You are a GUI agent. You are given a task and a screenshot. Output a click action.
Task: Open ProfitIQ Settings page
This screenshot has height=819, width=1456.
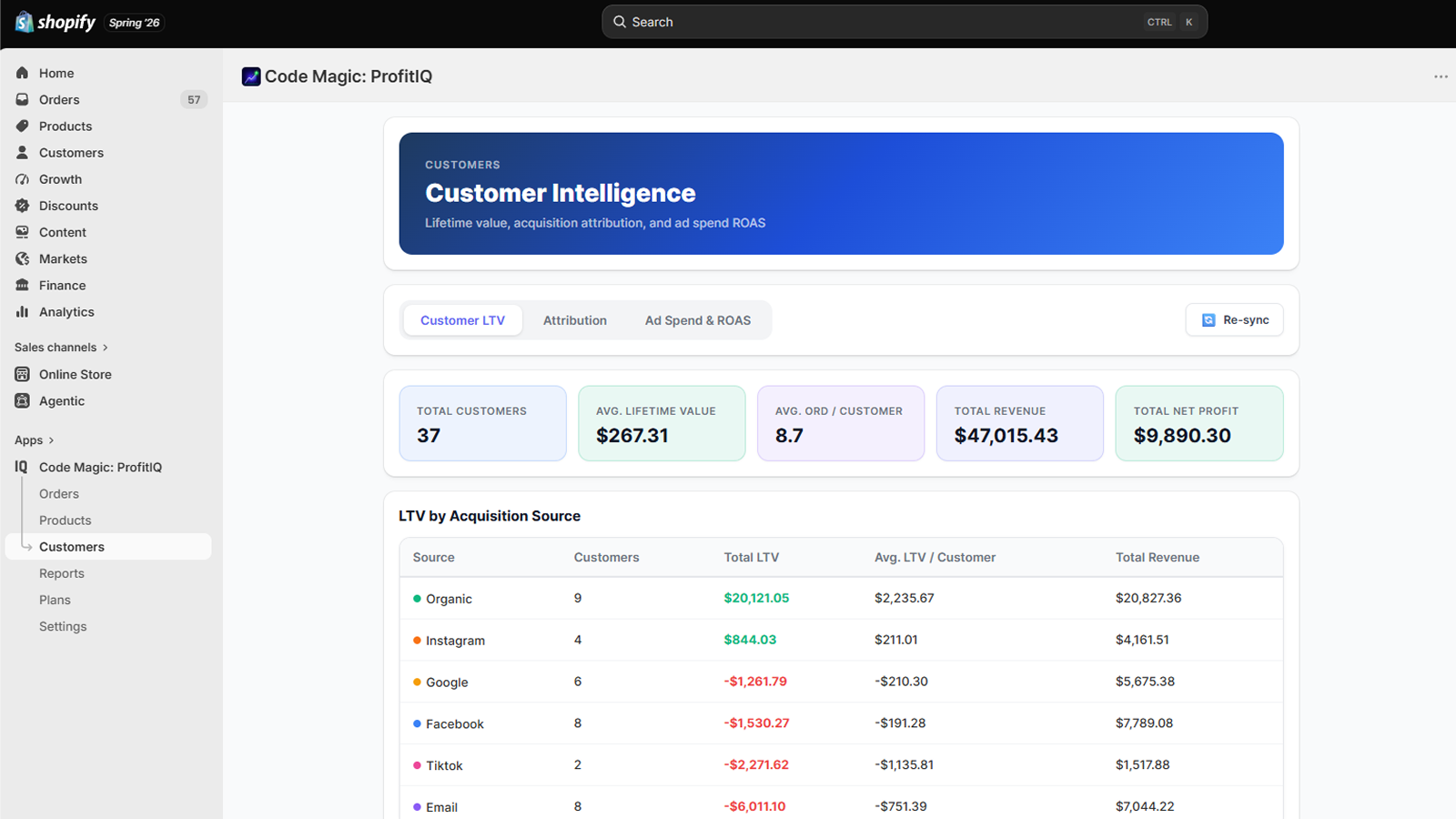click(63, 626)
